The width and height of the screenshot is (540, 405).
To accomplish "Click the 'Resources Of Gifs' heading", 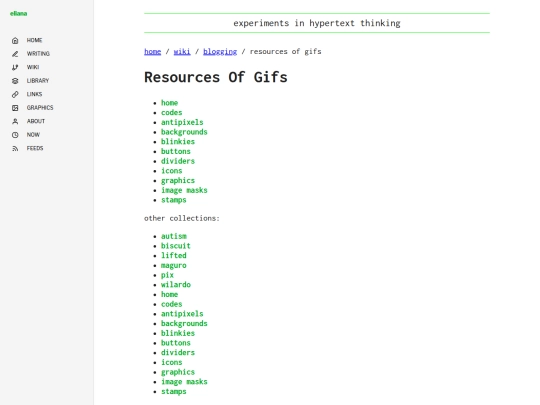I will pyautogui.click(x=216, y=77).
